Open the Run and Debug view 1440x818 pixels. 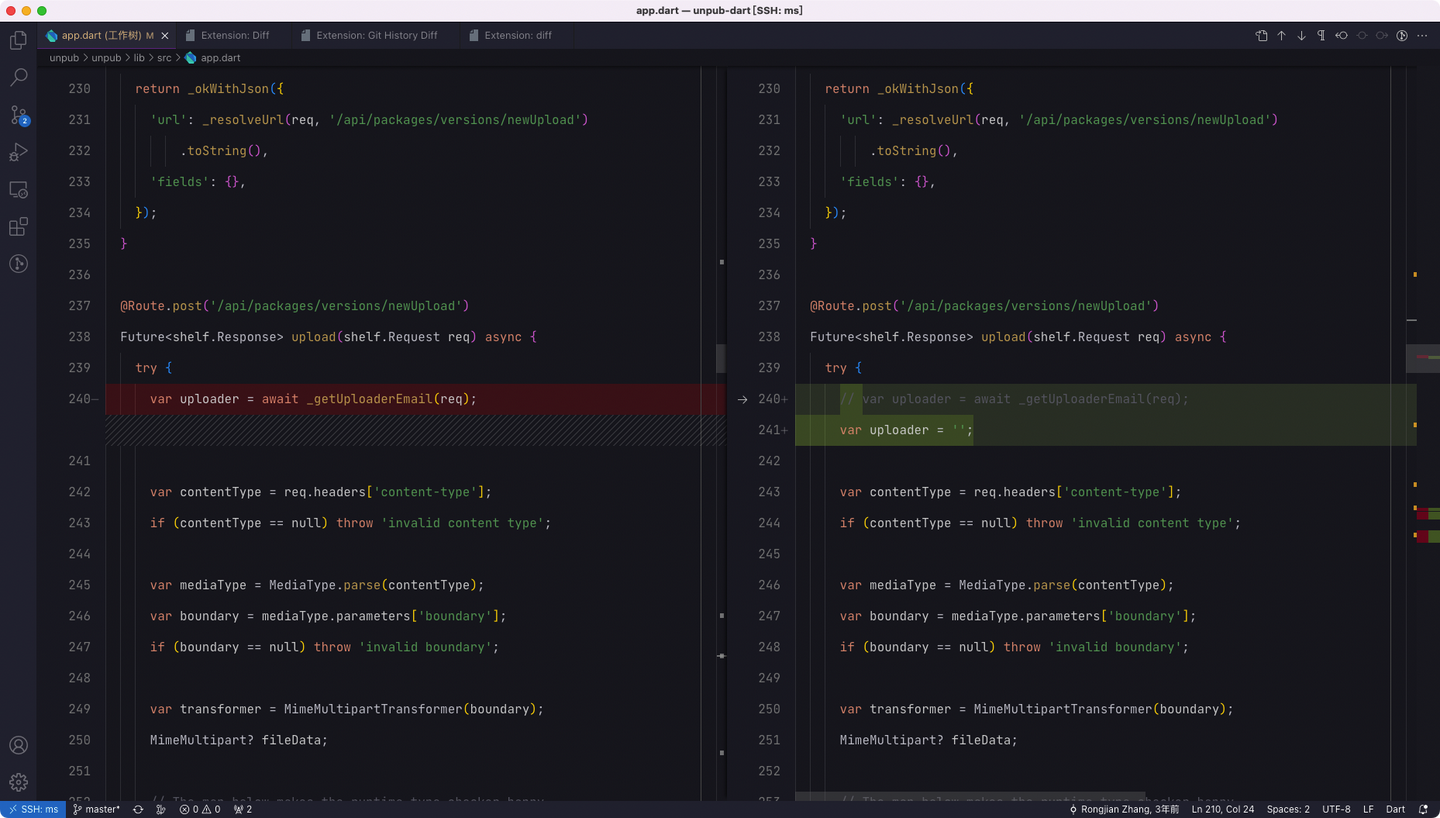18,152
